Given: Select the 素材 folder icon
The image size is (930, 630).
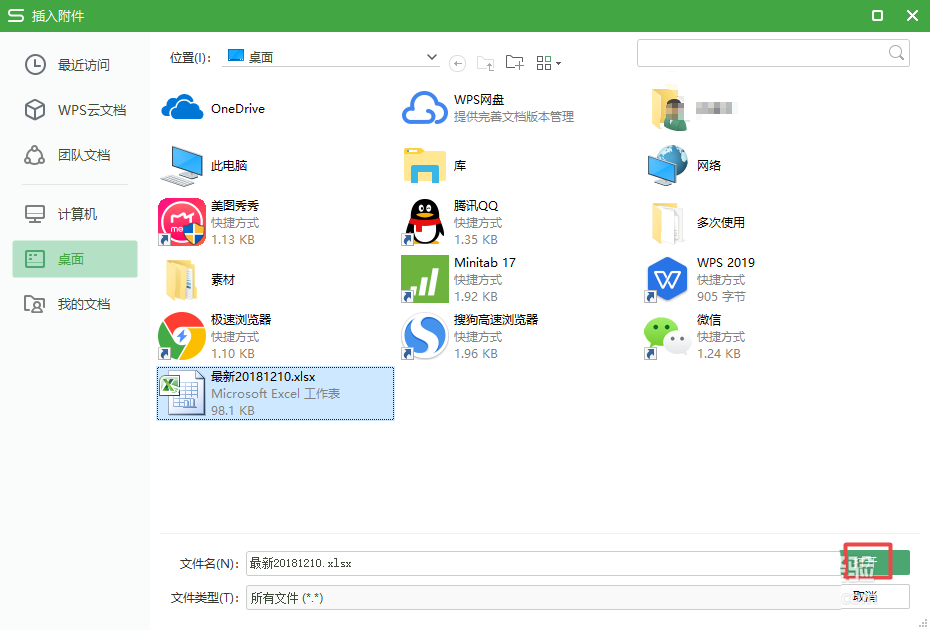Looking at the screenshot, I should coord(182,278).
